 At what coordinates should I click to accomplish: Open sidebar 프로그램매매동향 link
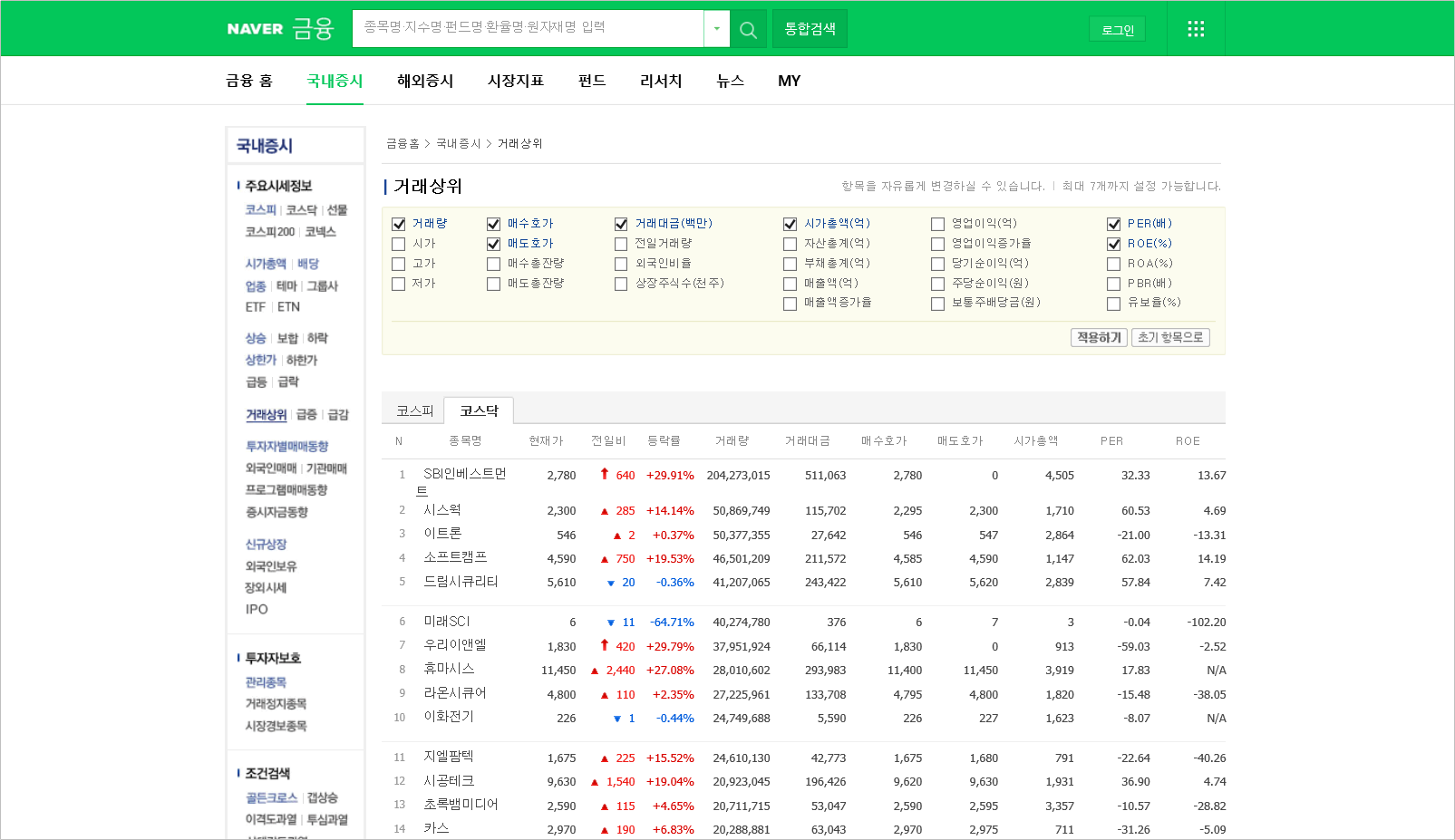tap(286, 490)
